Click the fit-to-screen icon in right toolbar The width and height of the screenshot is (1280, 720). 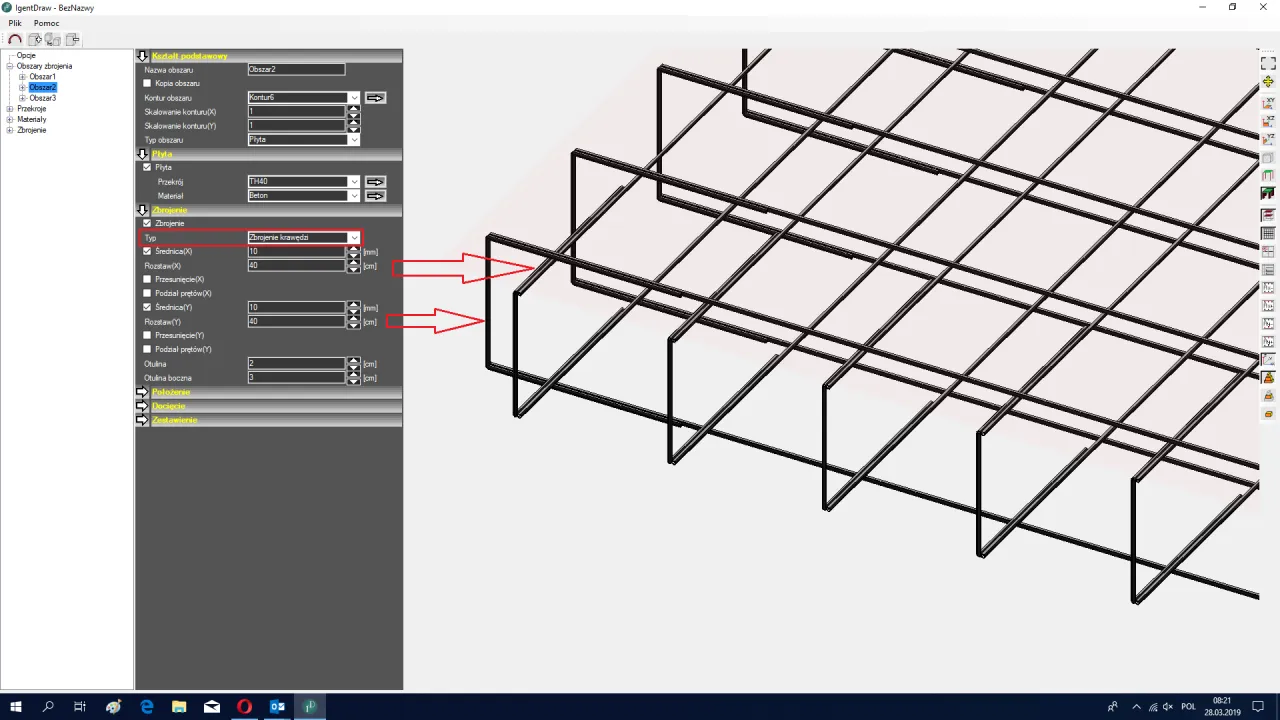[x=1268, y=63]
